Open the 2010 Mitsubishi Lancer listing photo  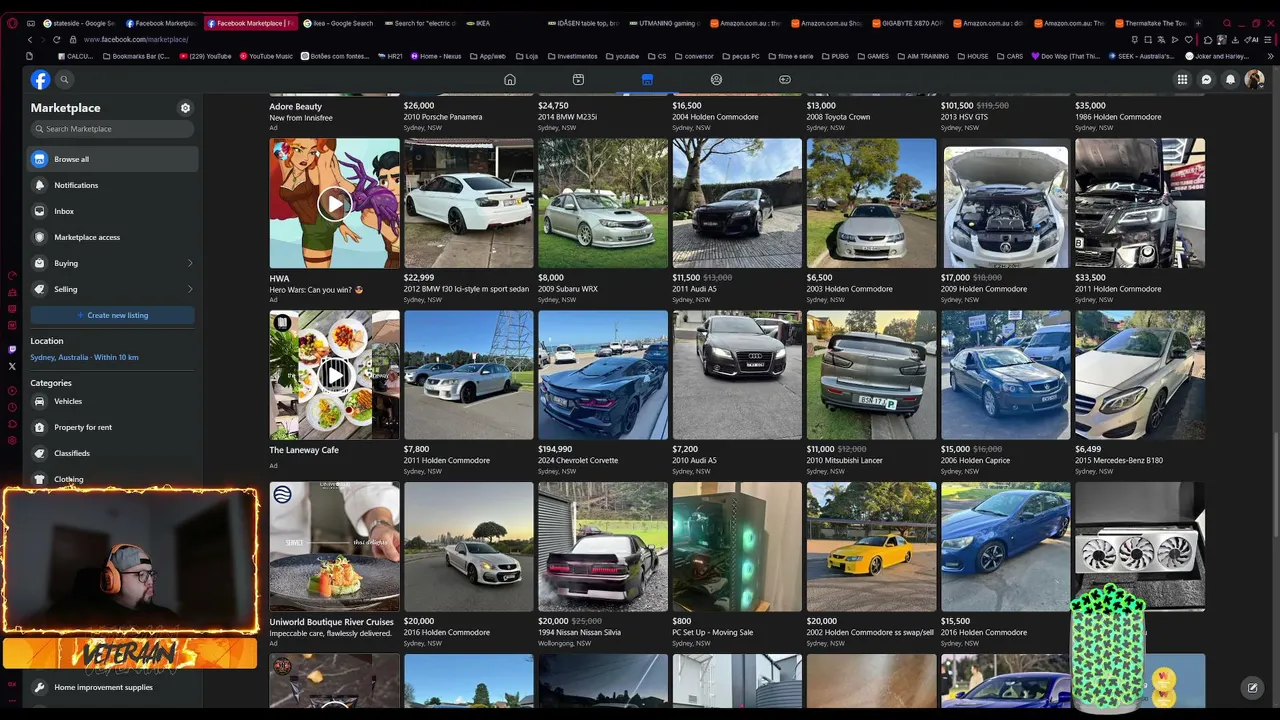[x=871, y=375]
